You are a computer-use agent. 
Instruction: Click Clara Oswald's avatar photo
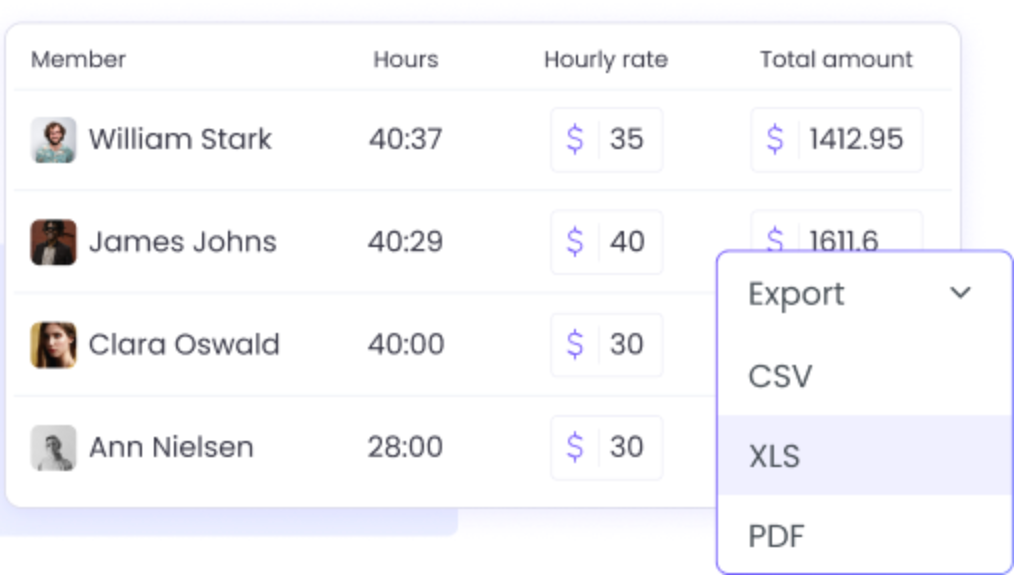click(x=53, y=345)
